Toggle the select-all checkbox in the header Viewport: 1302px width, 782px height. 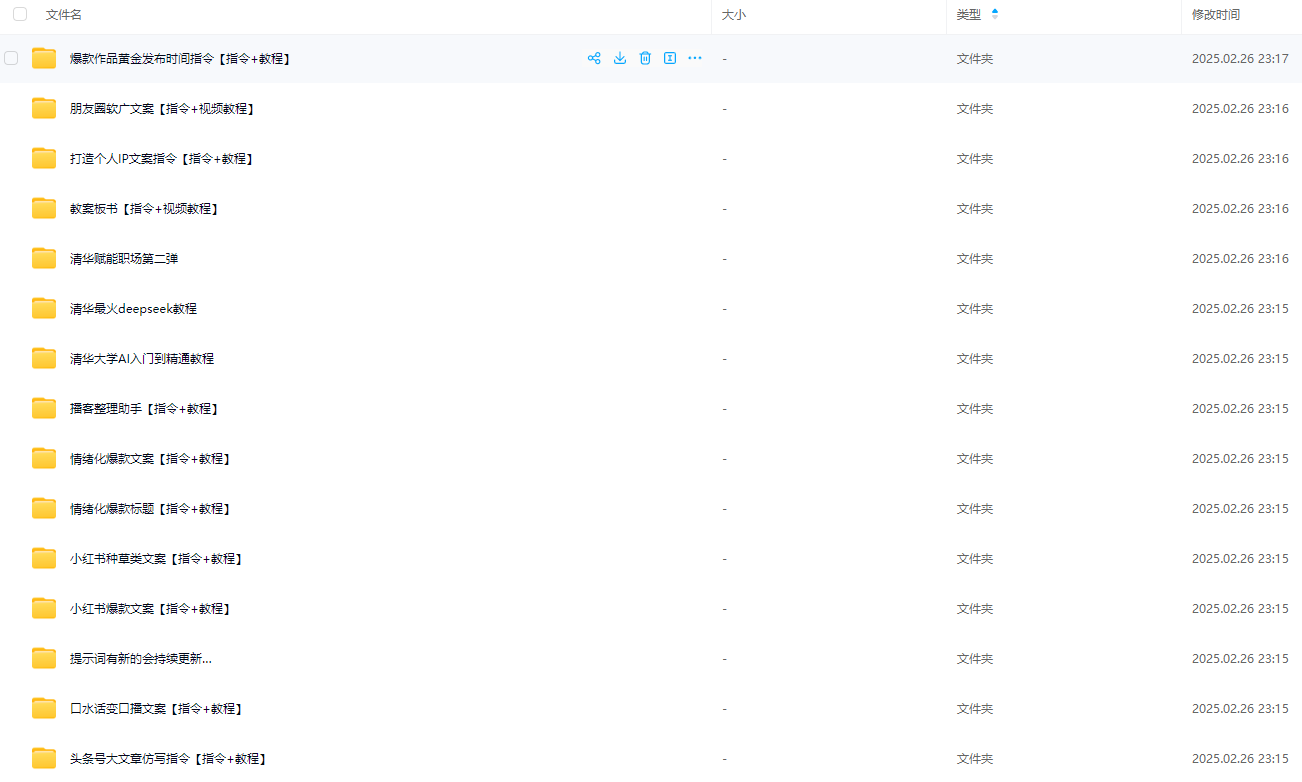[20, 15]
